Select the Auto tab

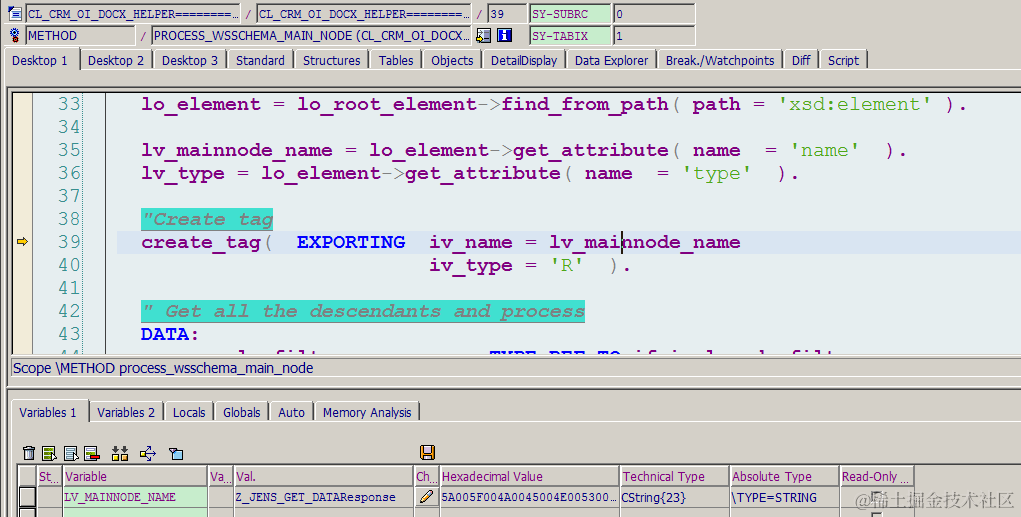click(291, 412)
